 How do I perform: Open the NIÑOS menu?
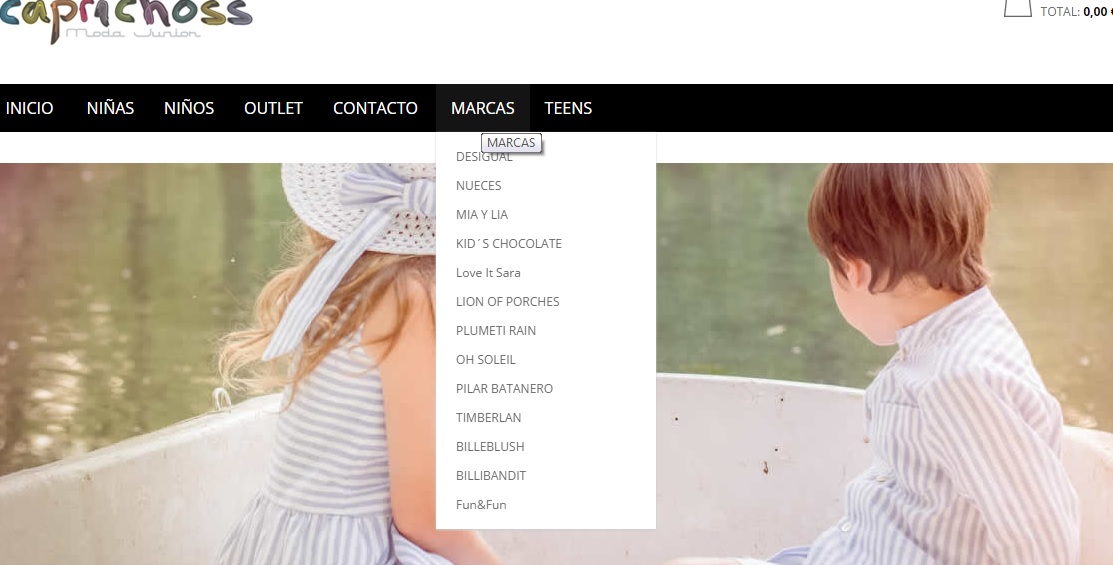189,108
